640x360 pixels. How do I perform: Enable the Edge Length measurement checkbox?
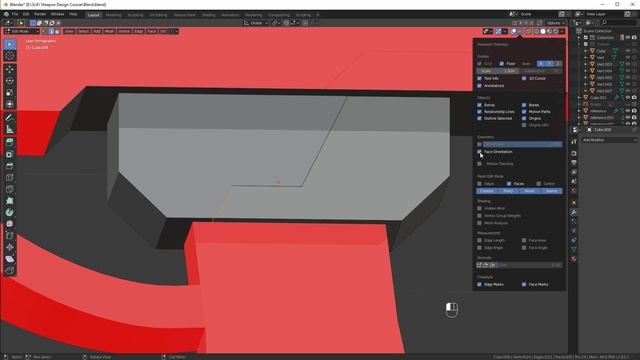point(480,240)
